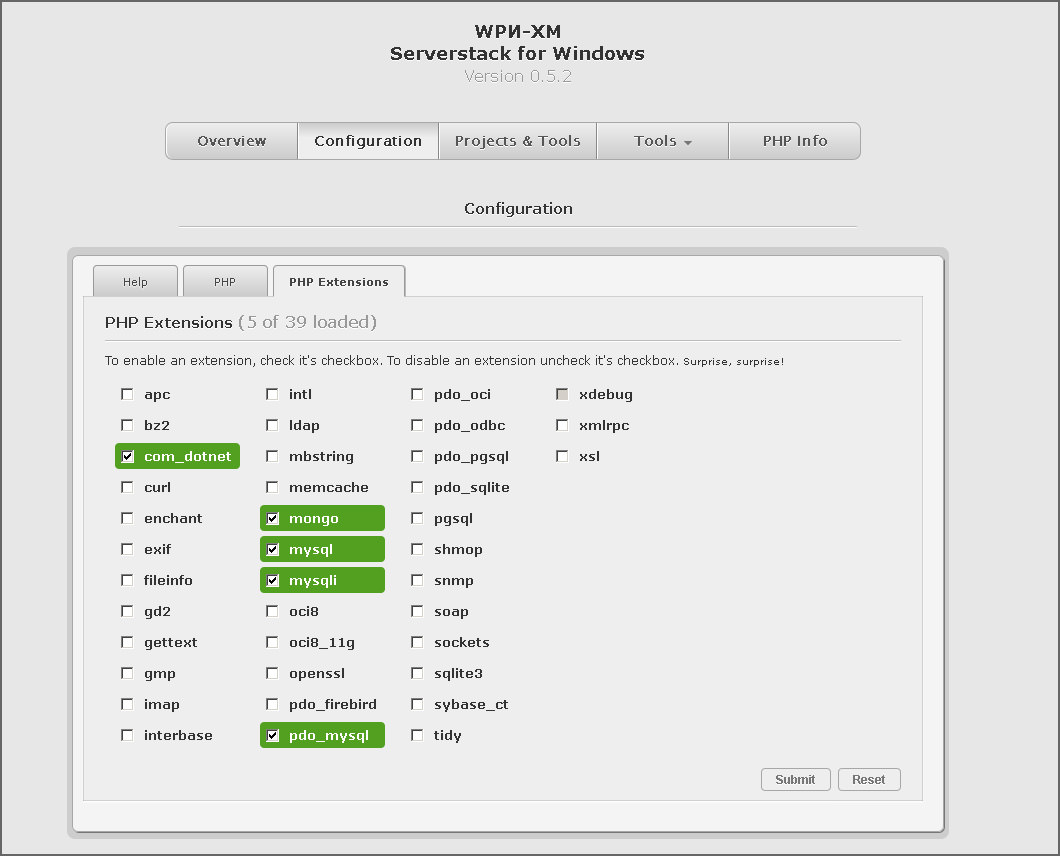This screenshot has width=1060, height=856.
Task: Uncheck the mongo extension
Action: pos(272,519)
